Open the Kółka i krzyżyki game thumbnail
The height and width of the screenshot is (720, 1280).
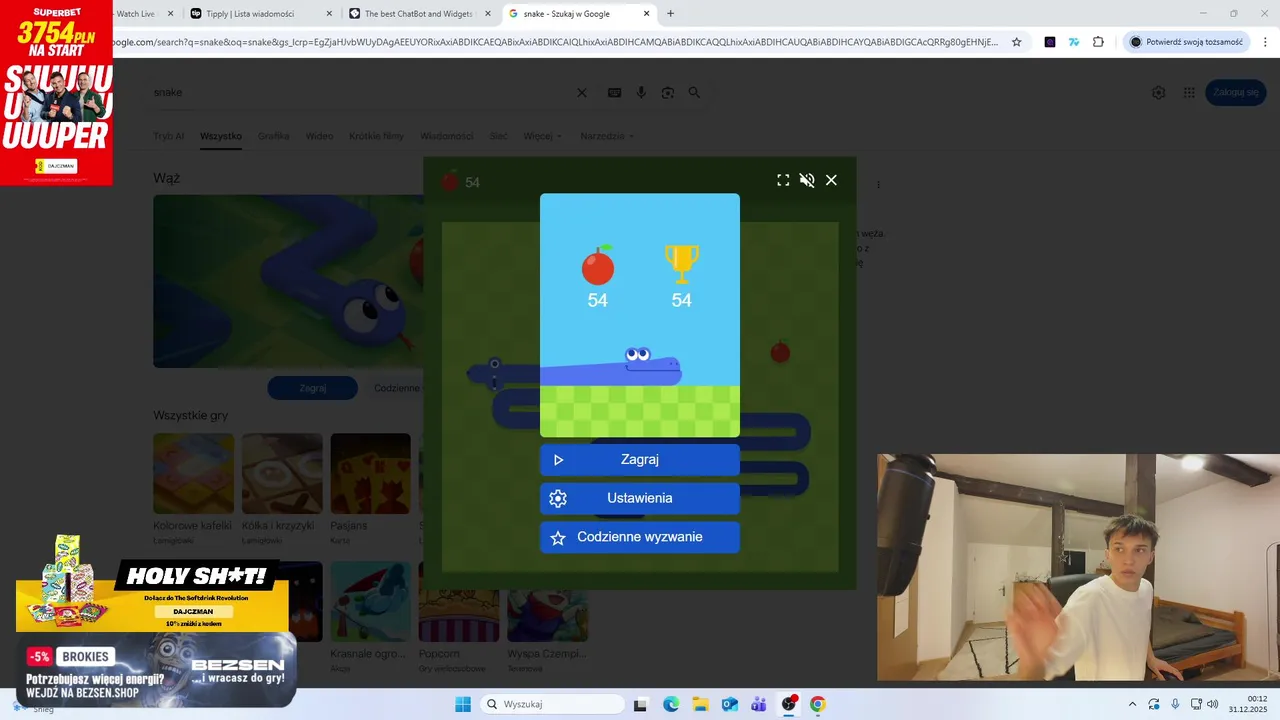point(282,474)
